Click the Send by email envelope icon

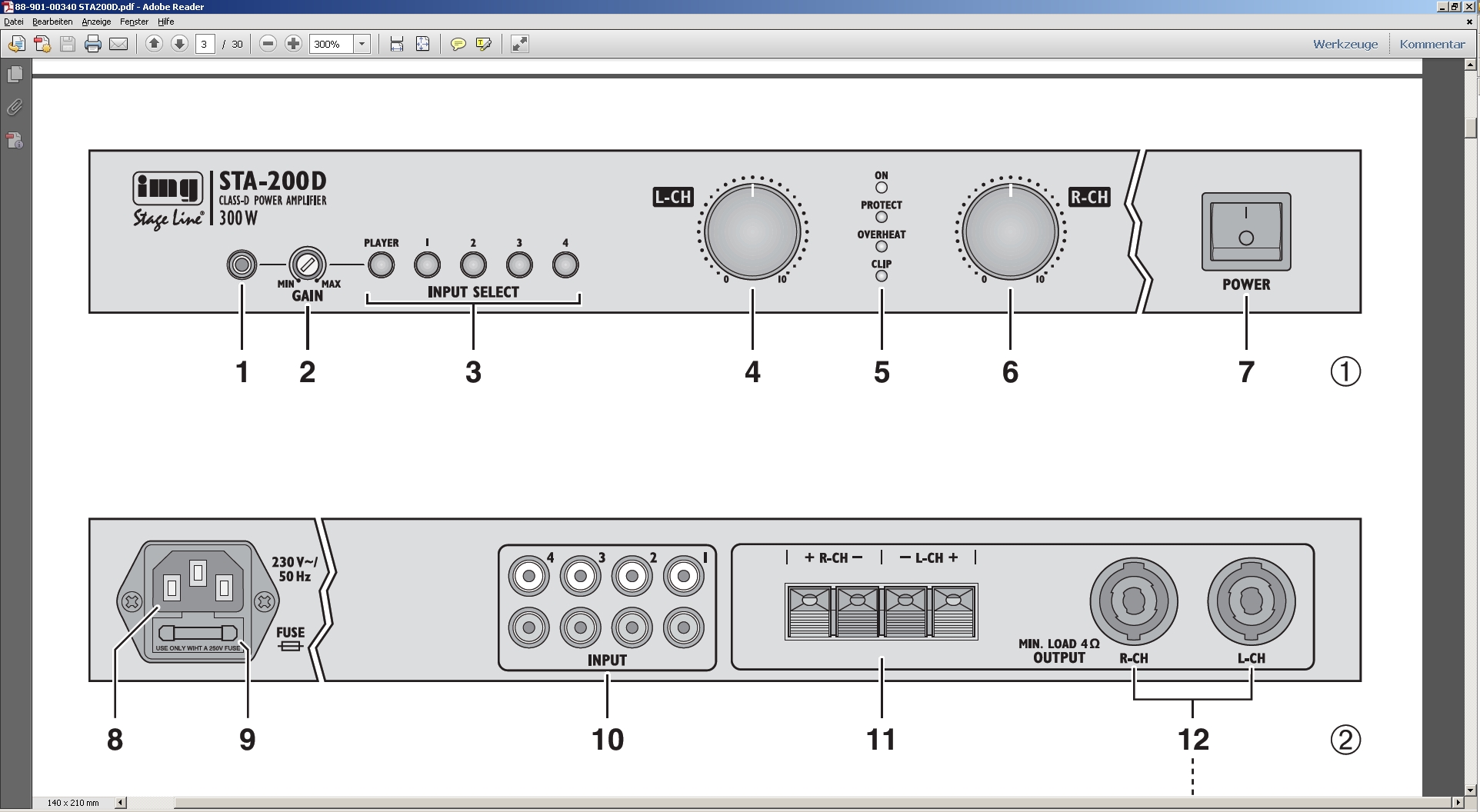pyautogui.click(x=118, y=44)
